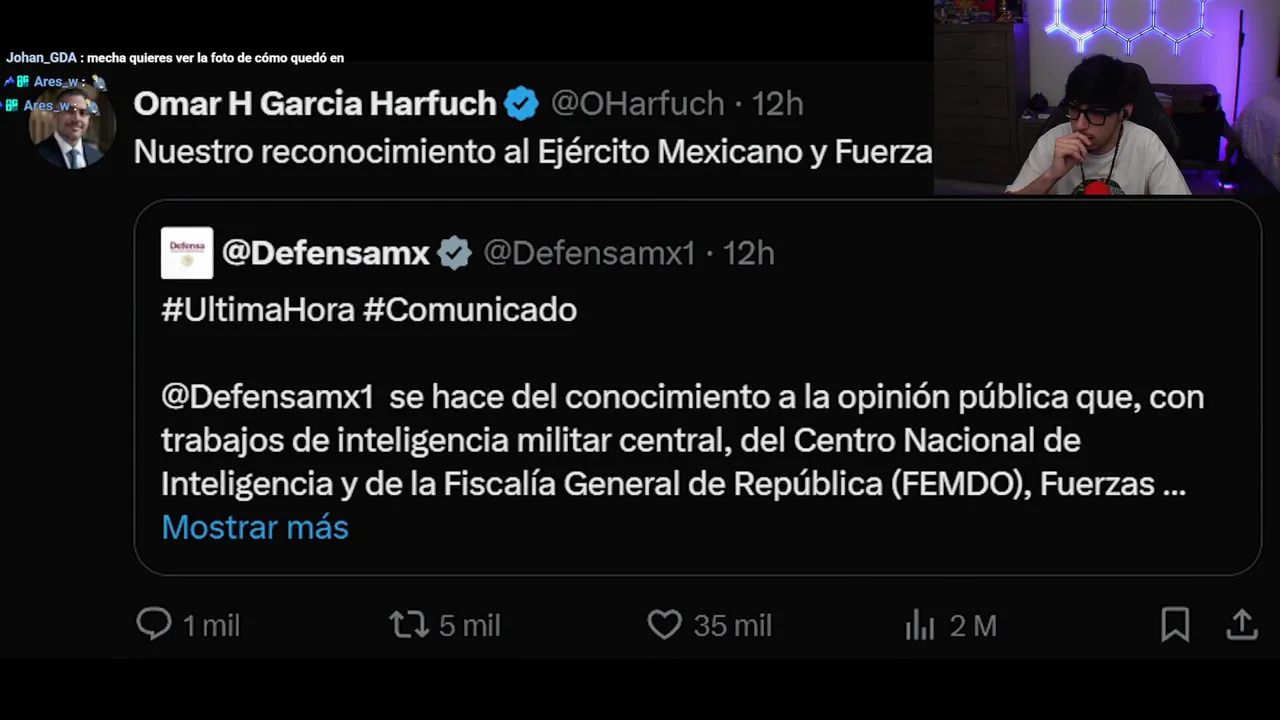Repost the tweet using the retweet icon
Viewport: 1280px width, 720px height.
point(408,625)
